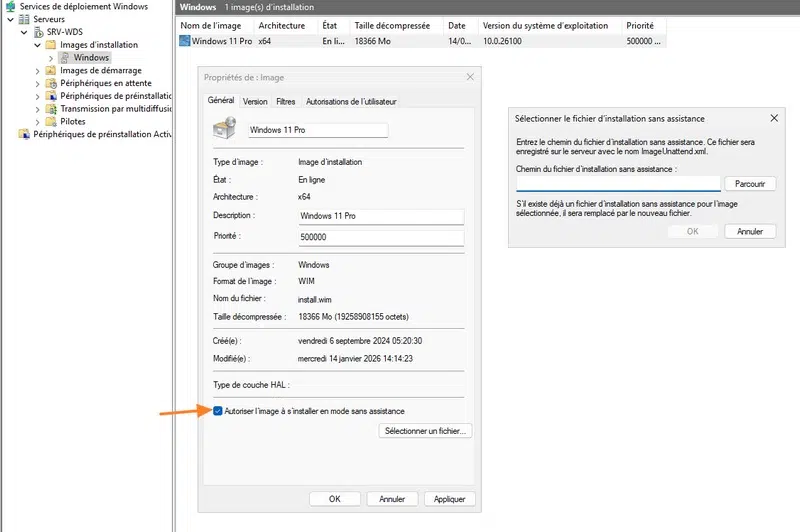Select the Windows 11 Pro image icon in list
The image size is (800, 532).
tap(185, 42)
